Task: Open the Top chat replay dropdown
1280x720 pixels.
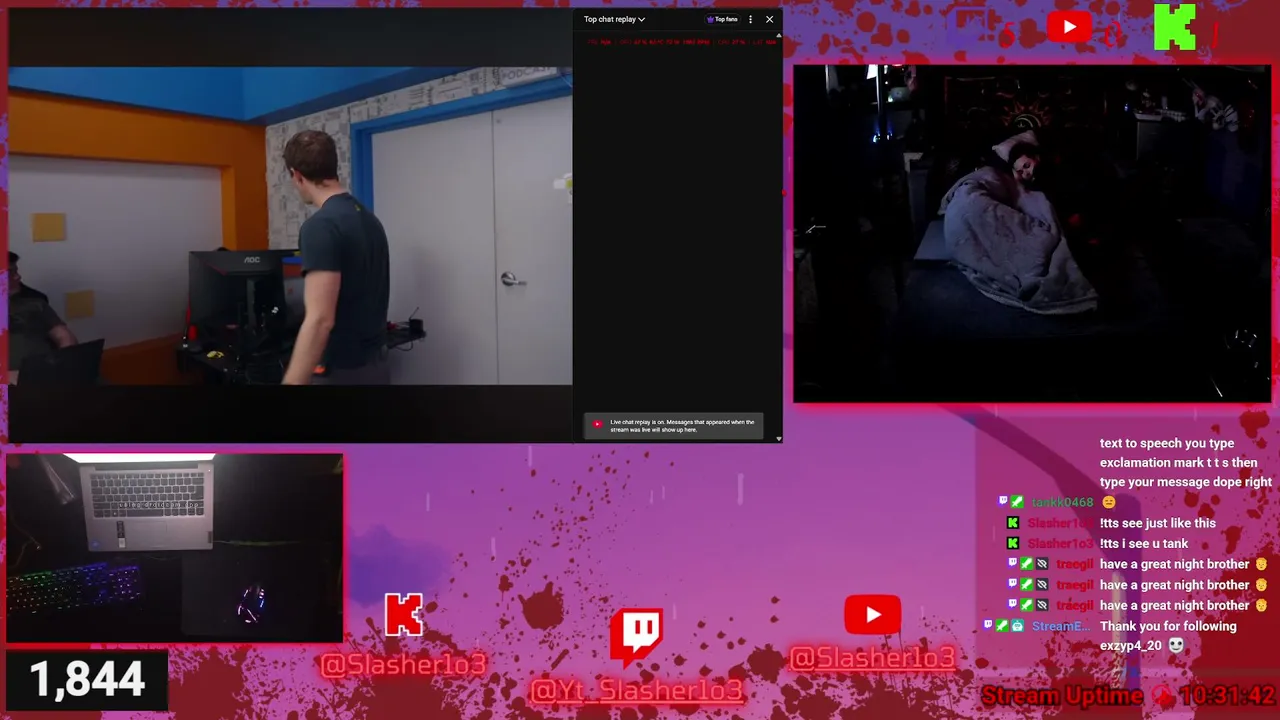Action: [x=614, y=19]
